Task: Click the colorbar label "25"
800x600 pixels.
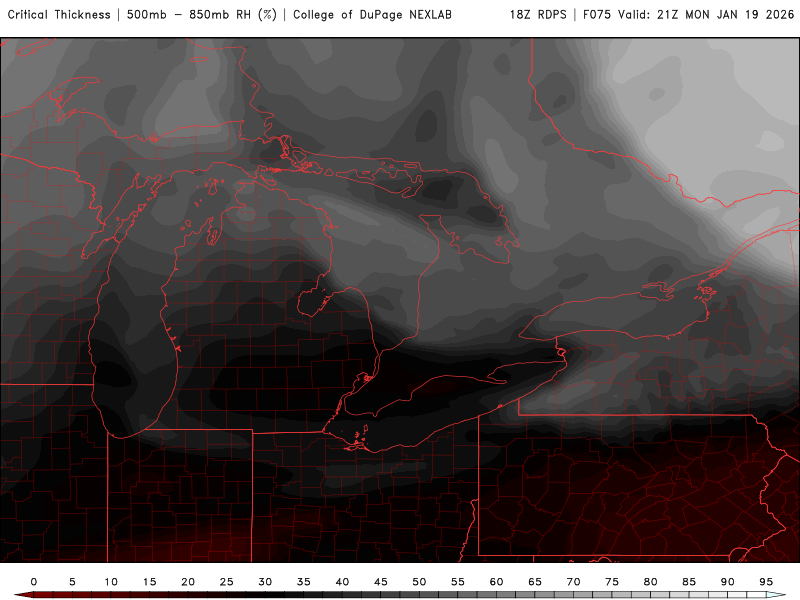Action: tap(227, 582)
